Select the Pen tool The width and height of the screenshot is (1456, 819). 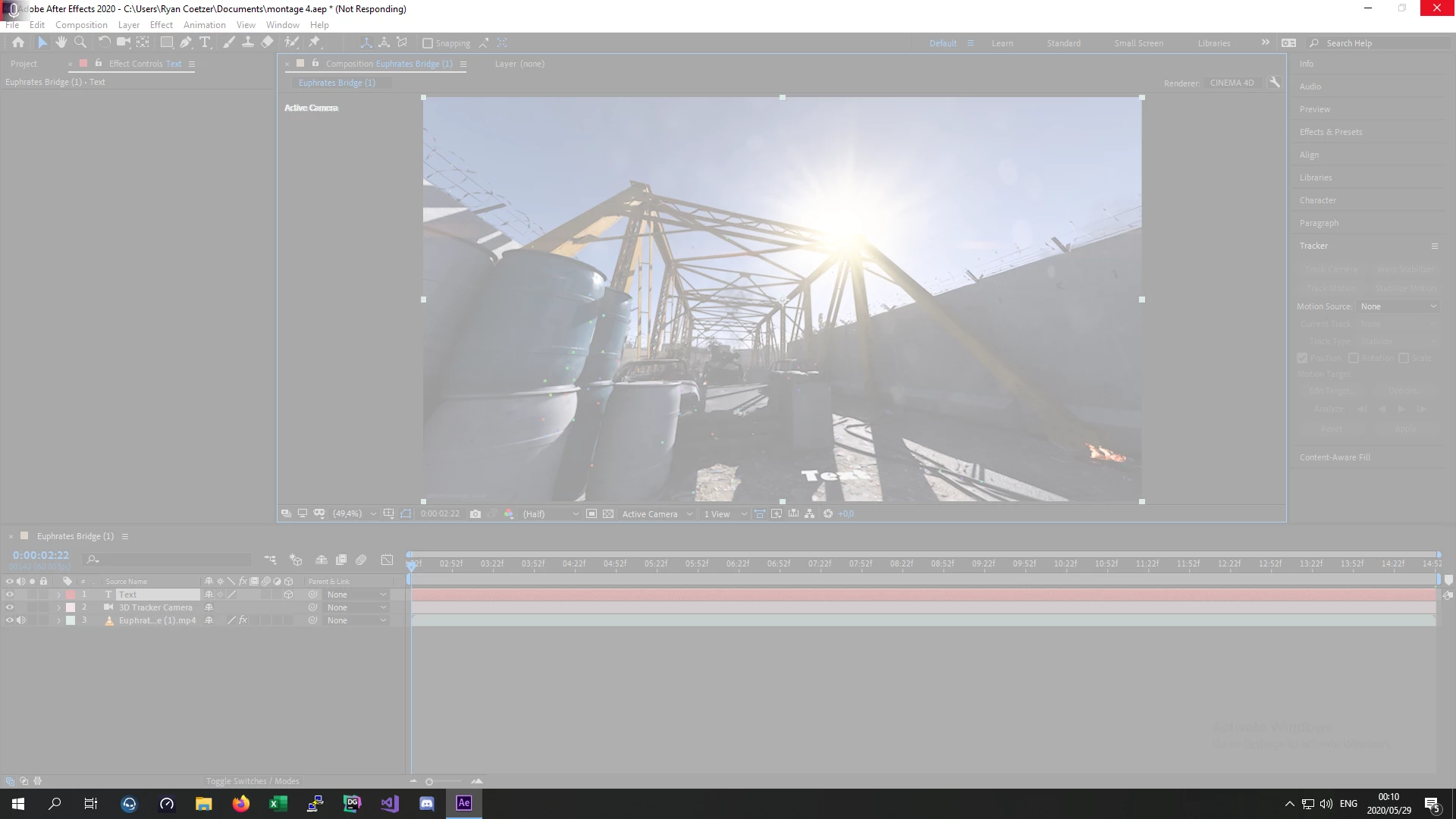click(x=186, y=42)
